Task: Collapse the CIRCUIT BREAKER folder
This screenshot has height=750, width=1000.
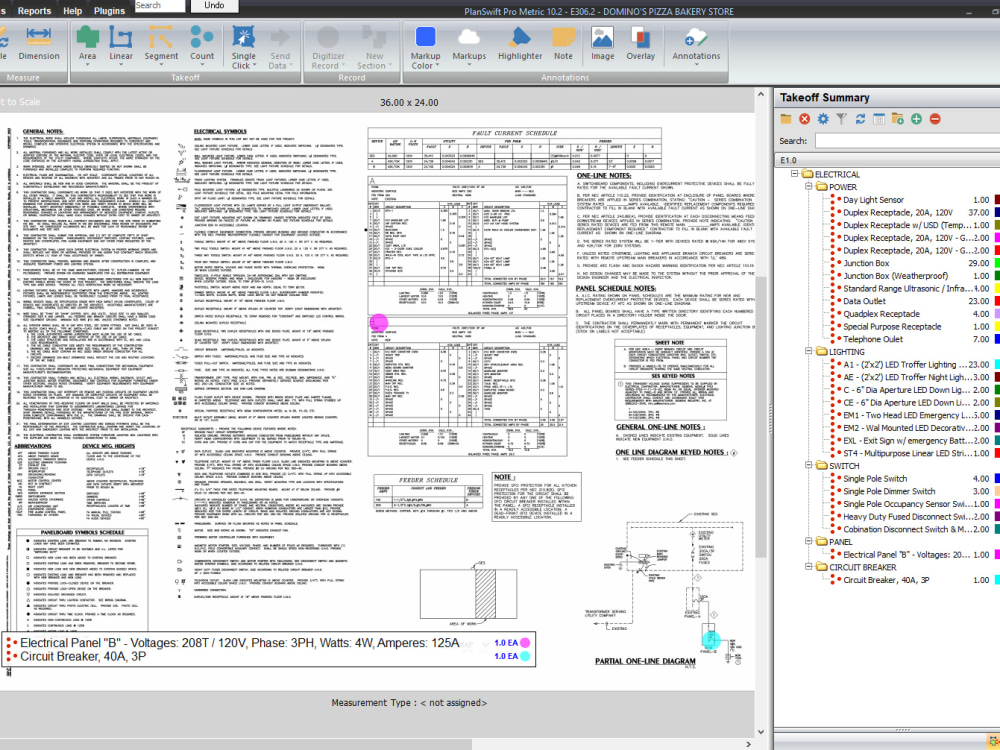Action: pos(808,567)
